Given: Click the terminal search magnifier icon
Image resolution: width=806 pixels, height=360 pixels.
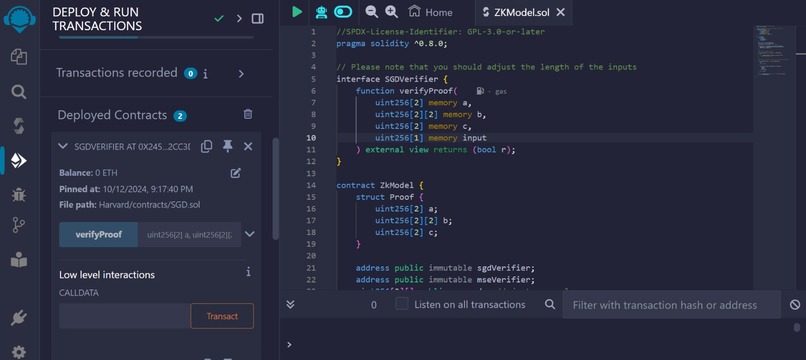Looking at the screenshot, I should tap(550, 304).
